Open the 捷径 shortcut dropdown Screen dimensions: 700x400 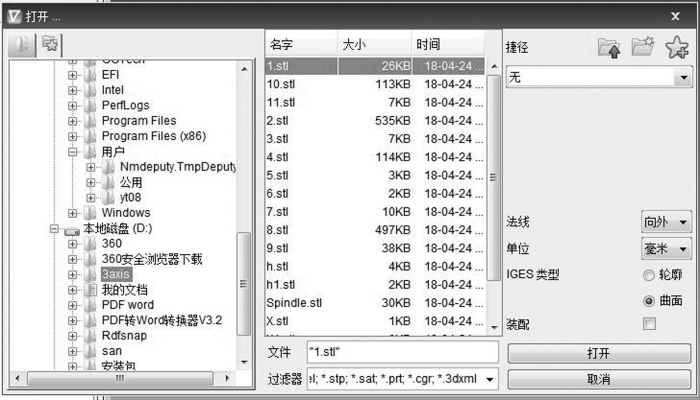[599, 78]
